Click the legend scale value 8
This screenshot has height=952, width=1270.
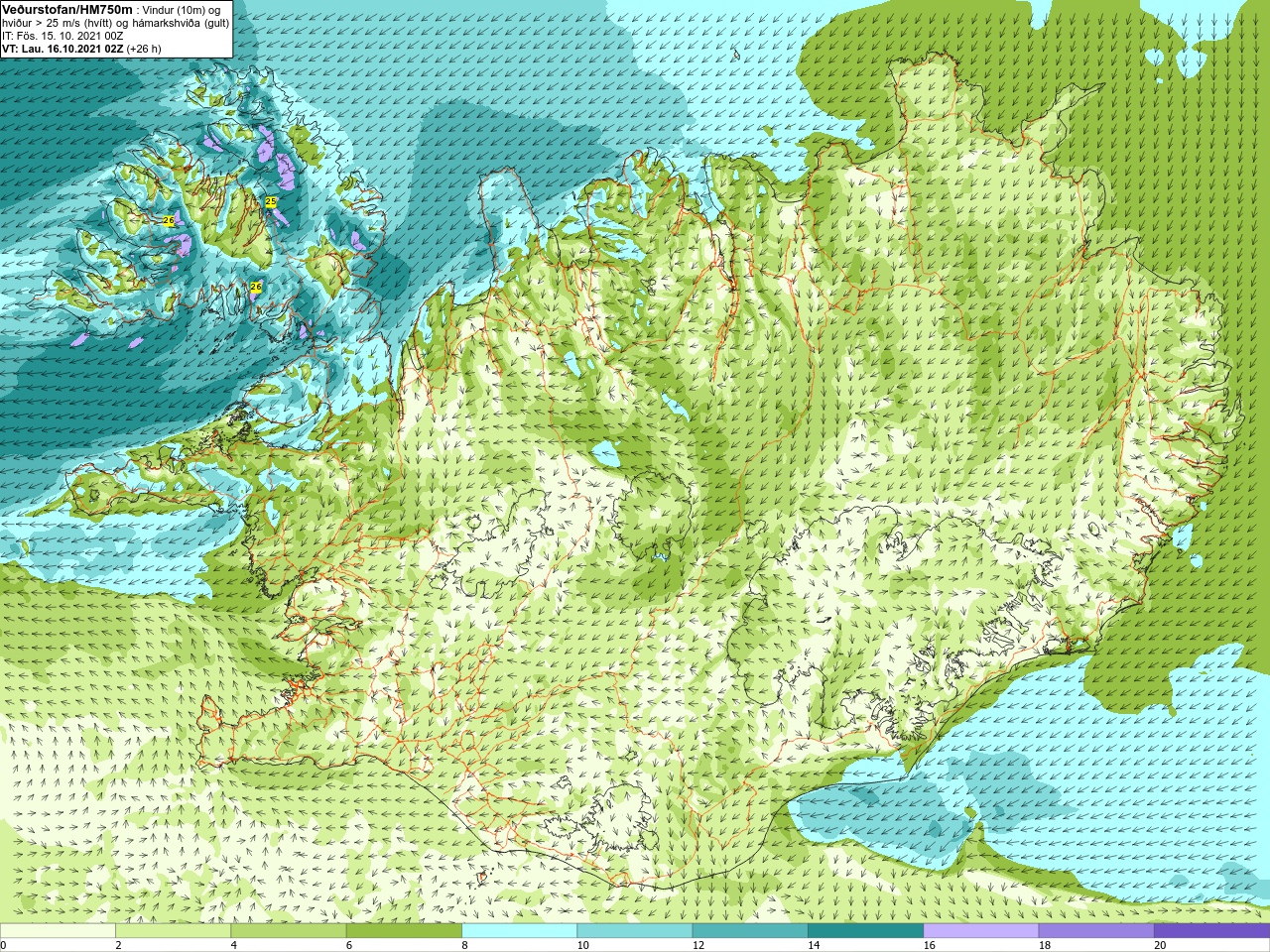point(464,945)
